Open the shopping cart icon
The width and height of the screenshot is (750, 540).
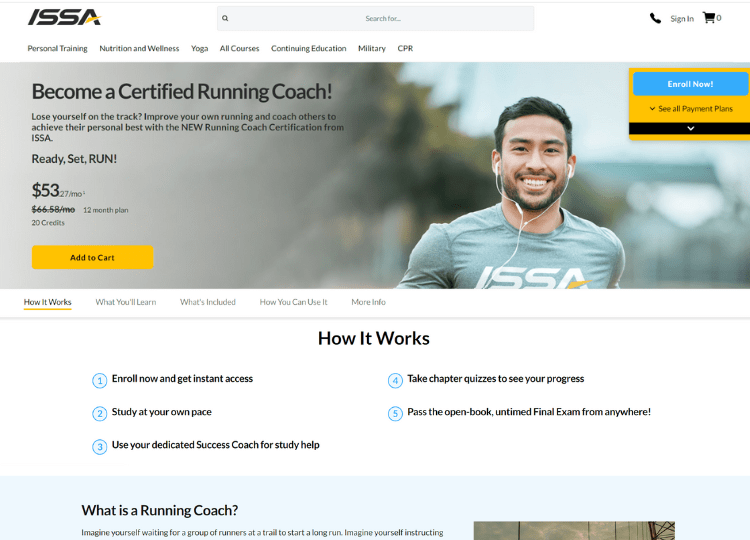(x=708, y=18)
